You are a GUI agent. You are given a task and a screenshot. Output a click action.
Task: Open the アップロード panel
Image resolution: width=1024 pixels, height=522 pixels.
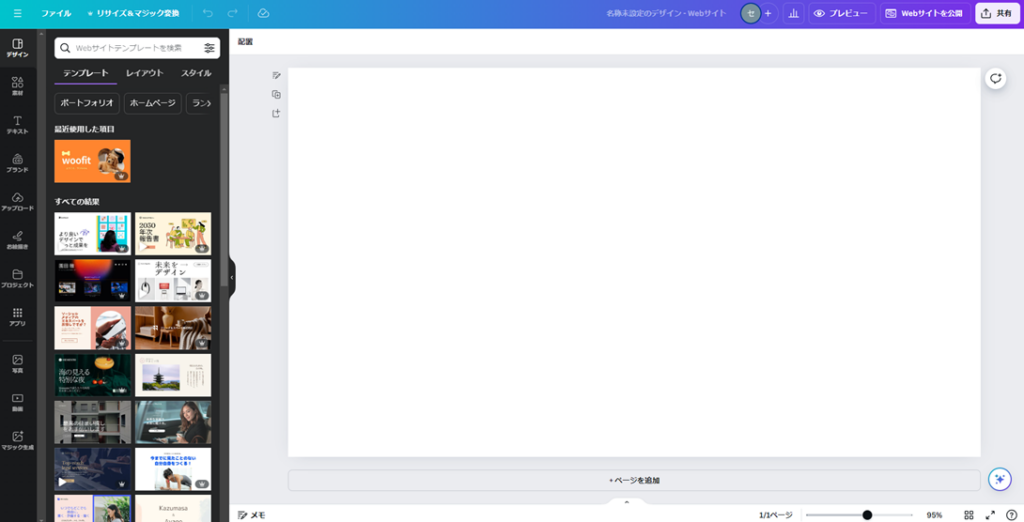pos(17,201)
